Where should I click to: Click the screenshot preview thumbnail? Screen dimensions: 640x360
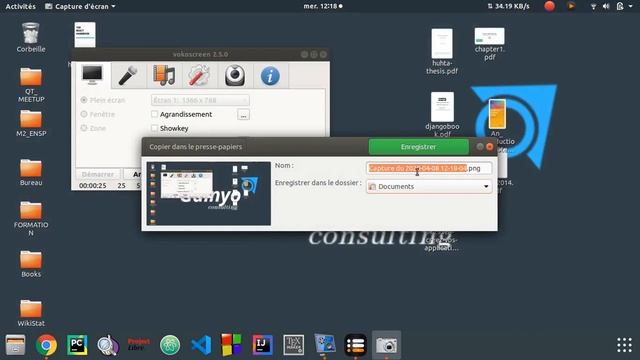(x=209, y=193)
